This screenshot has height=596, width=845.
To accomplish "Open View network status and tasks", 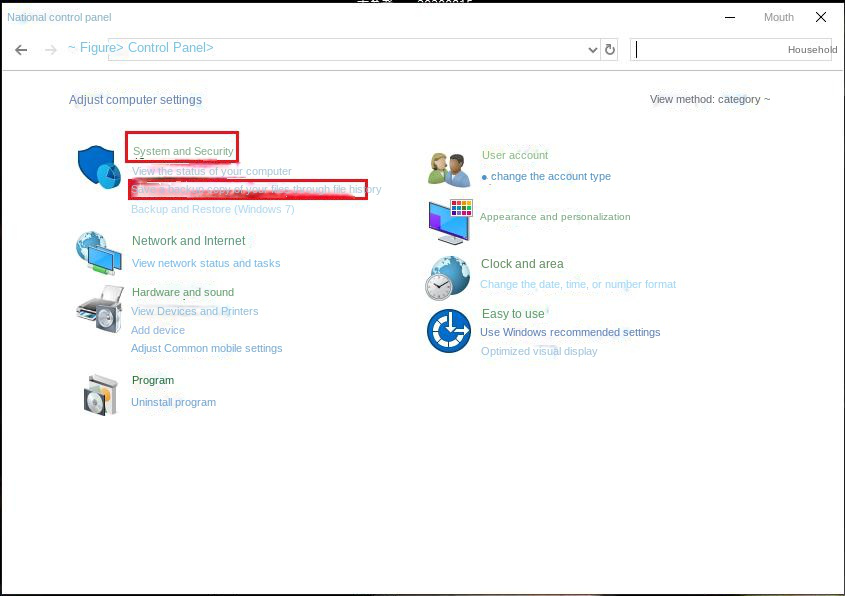I will [x=204, y=263].
